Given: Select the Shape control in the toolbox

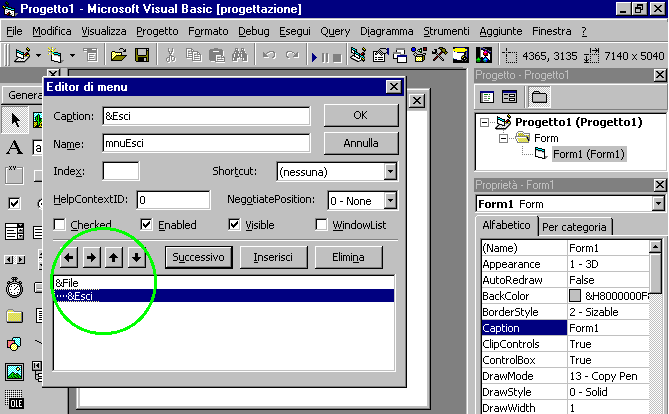Looking at the screenshot, I should click(14, 344).
